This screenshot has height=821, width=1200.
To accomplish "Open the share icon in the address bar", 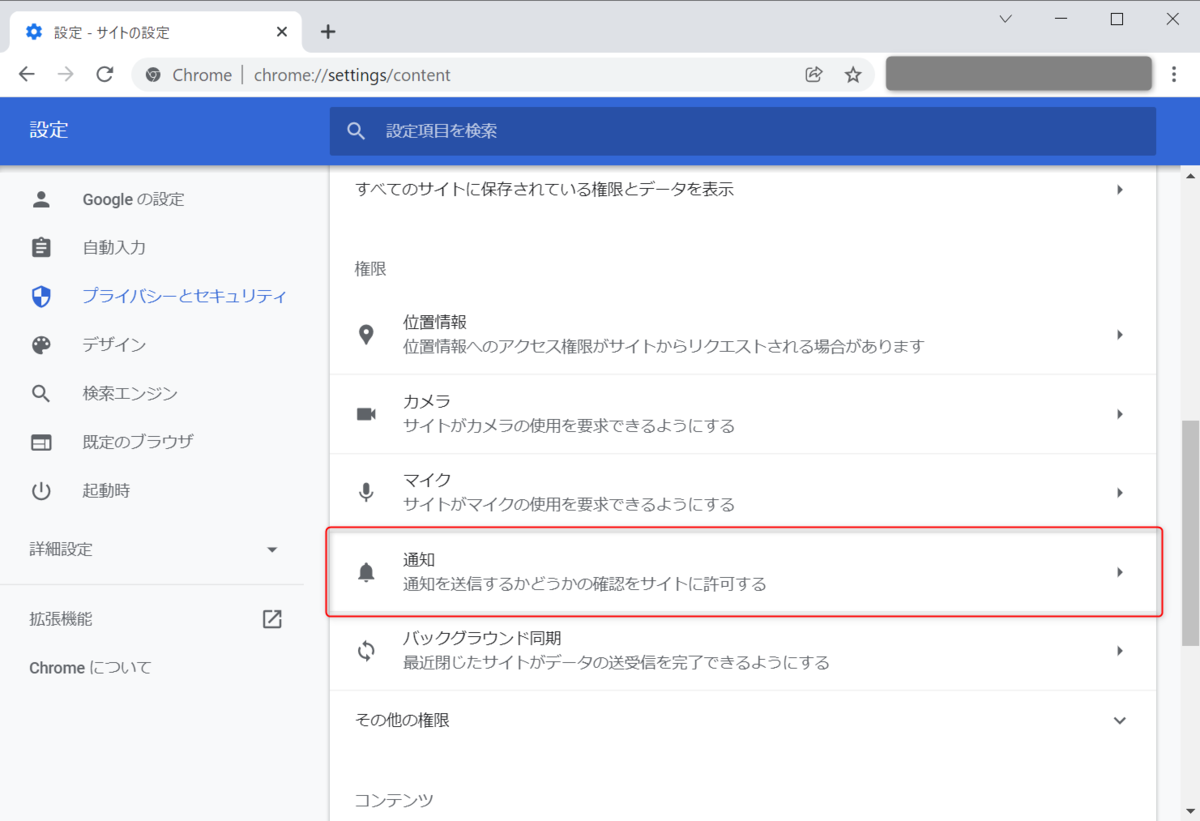I will click(813, 74).
